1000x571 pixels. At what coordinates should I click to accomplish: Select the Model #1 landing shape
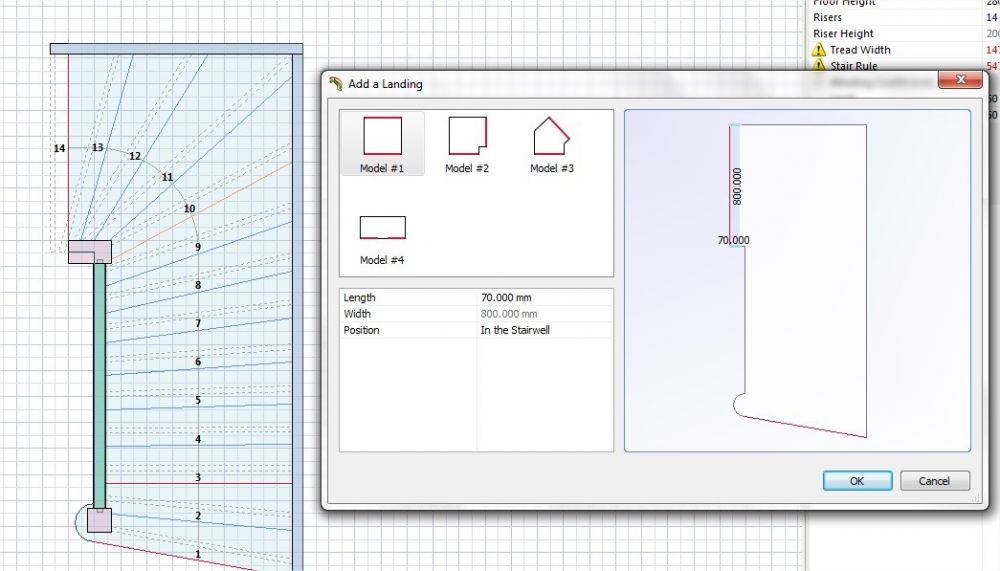(382, 144)
